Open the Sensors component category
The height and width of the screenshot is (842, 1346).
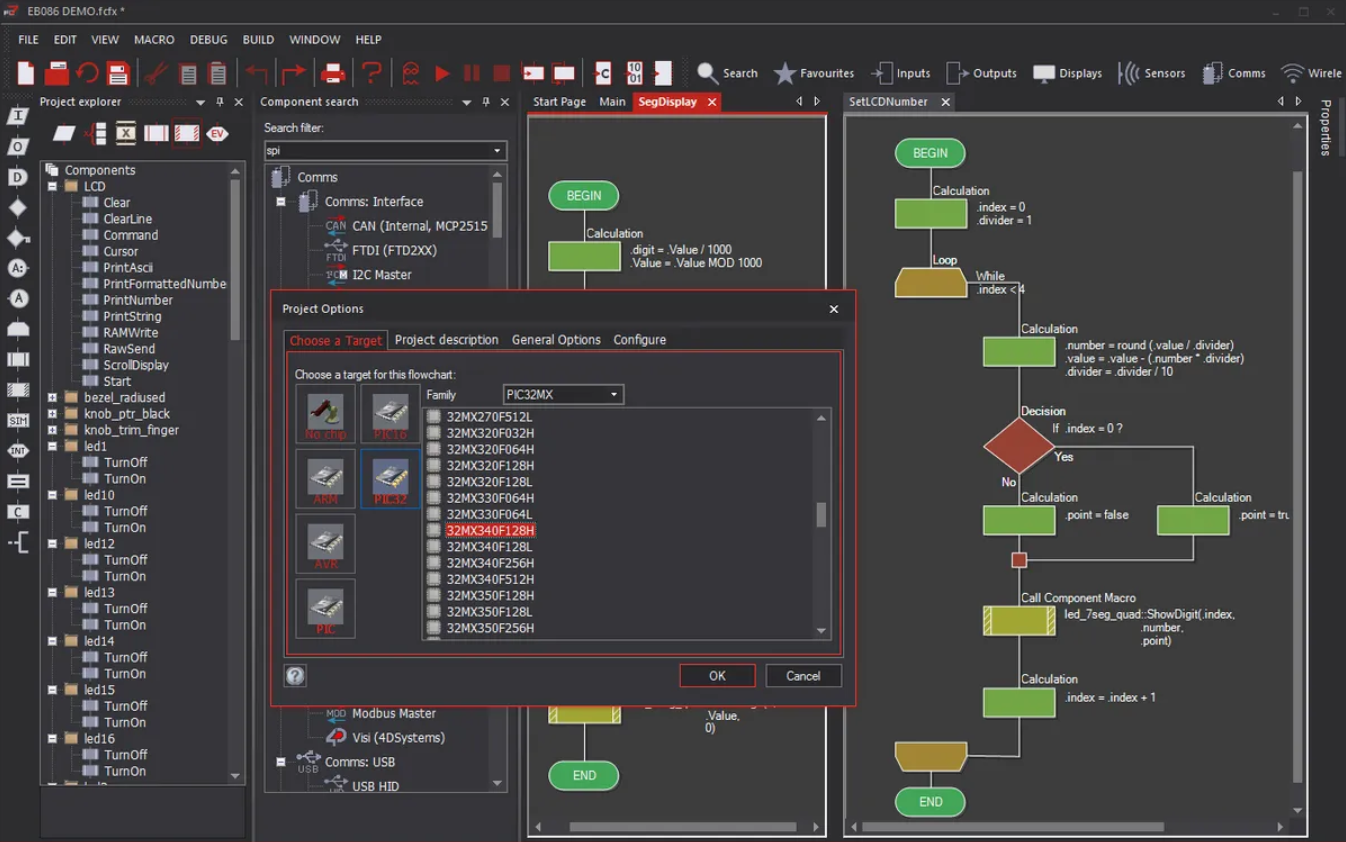click(1151, 73)
